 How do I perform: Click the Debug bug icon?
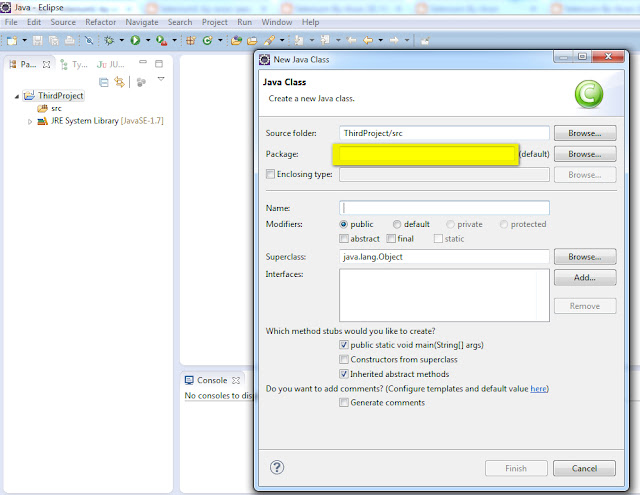(x=109, y=40)
